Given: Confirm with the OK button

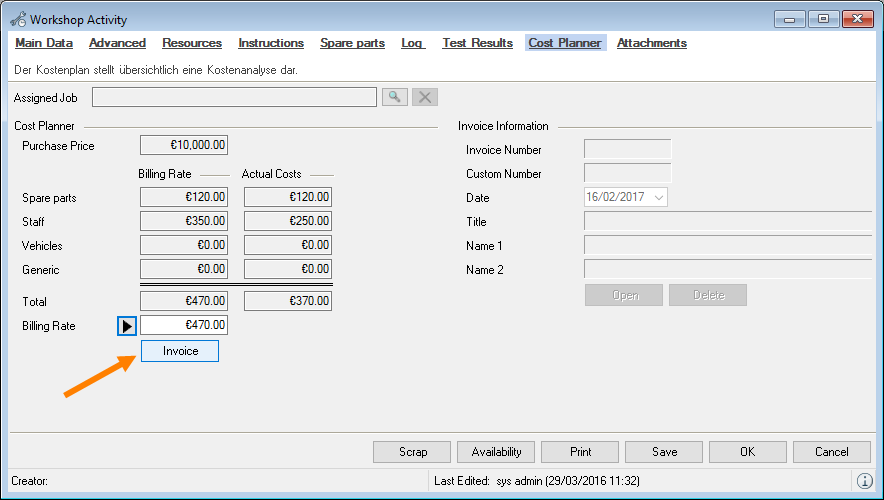Looking at the screenshot, I should [x=747, y=452].
